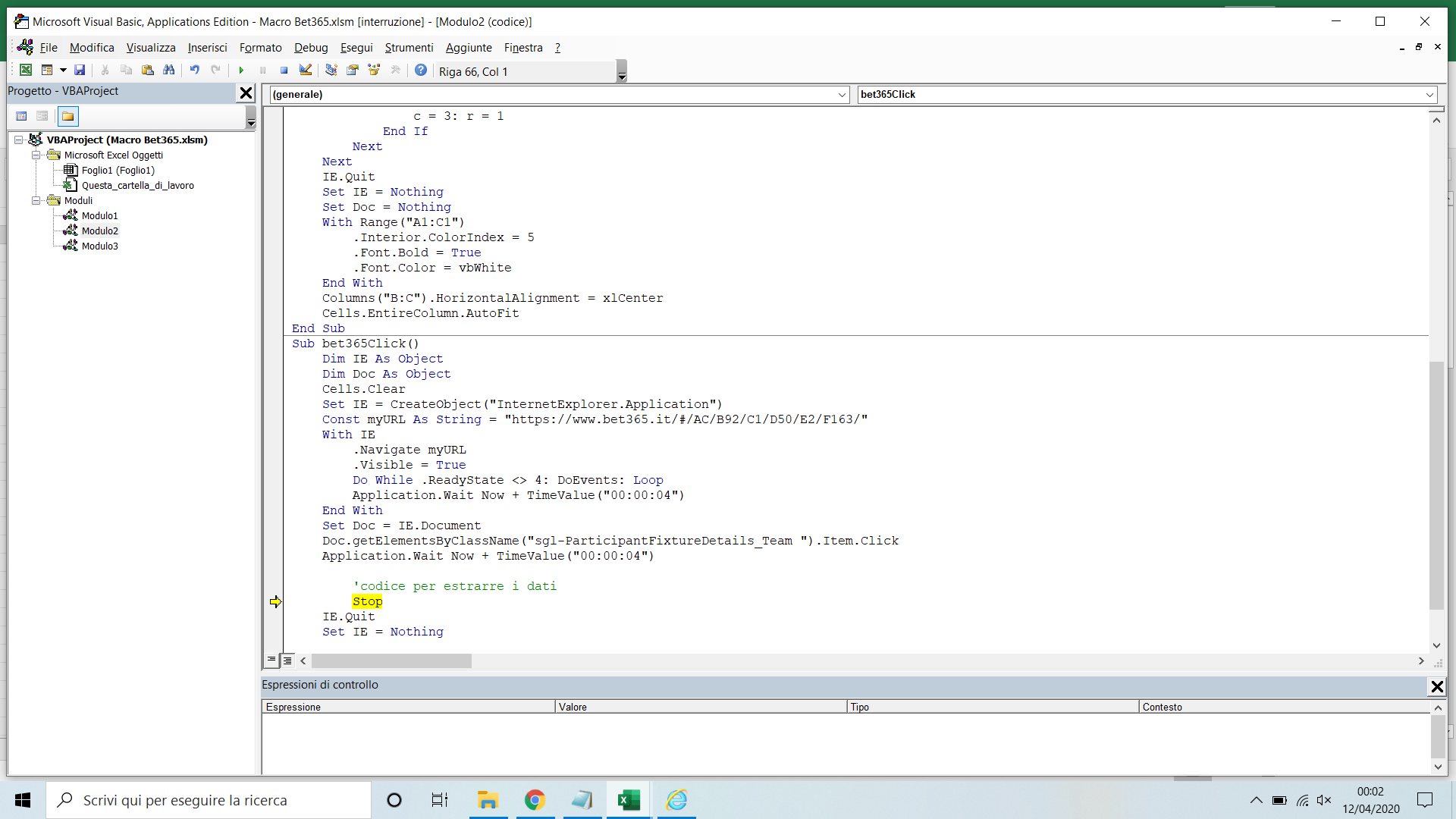Open the Strumenti menu
Image resolution: width=1456 pixels, height=819 pixels.
409,48
